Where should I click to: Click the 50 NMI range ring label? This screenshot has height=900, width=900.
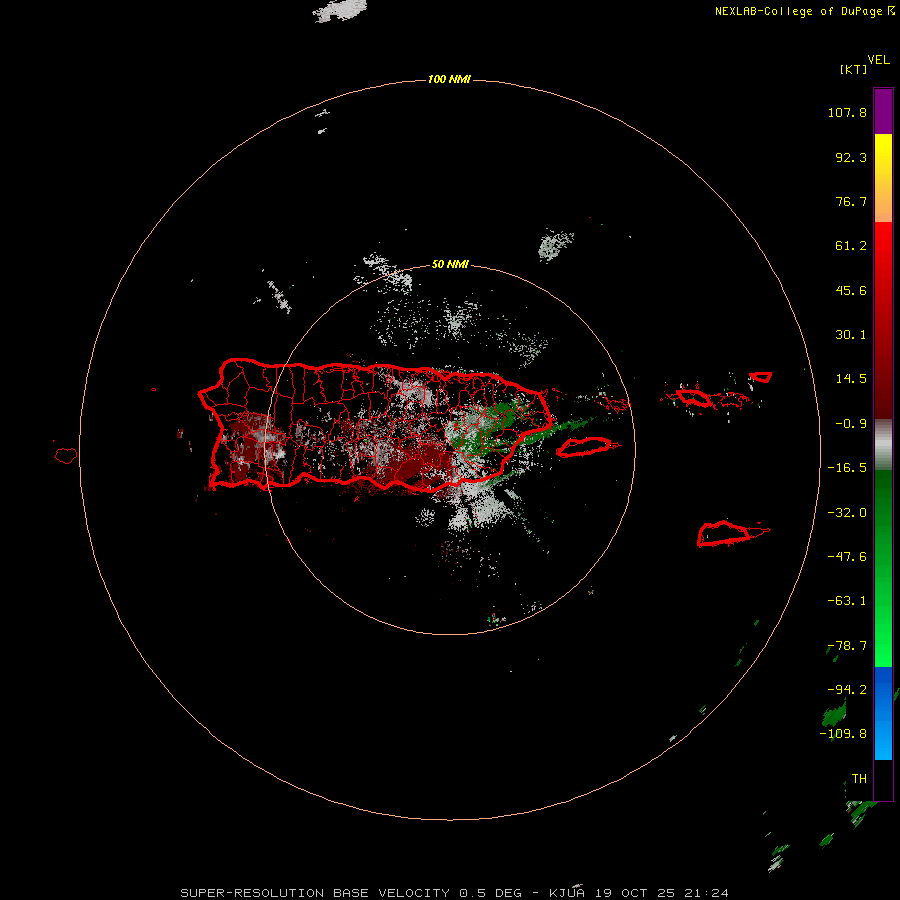(450, 265)
